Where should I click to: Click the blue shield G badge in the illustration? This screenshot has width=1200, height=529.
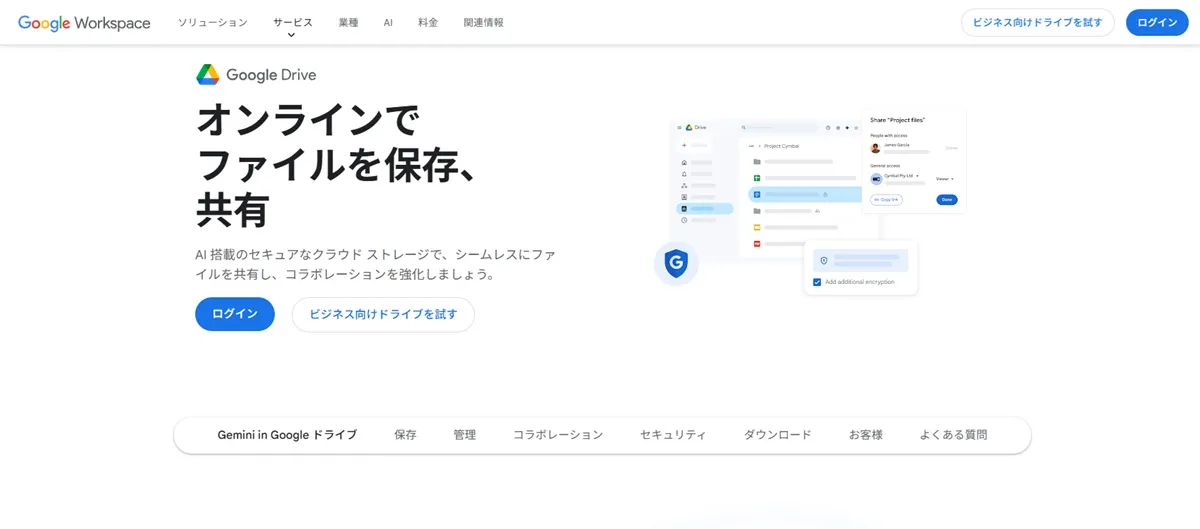[676, 264]
